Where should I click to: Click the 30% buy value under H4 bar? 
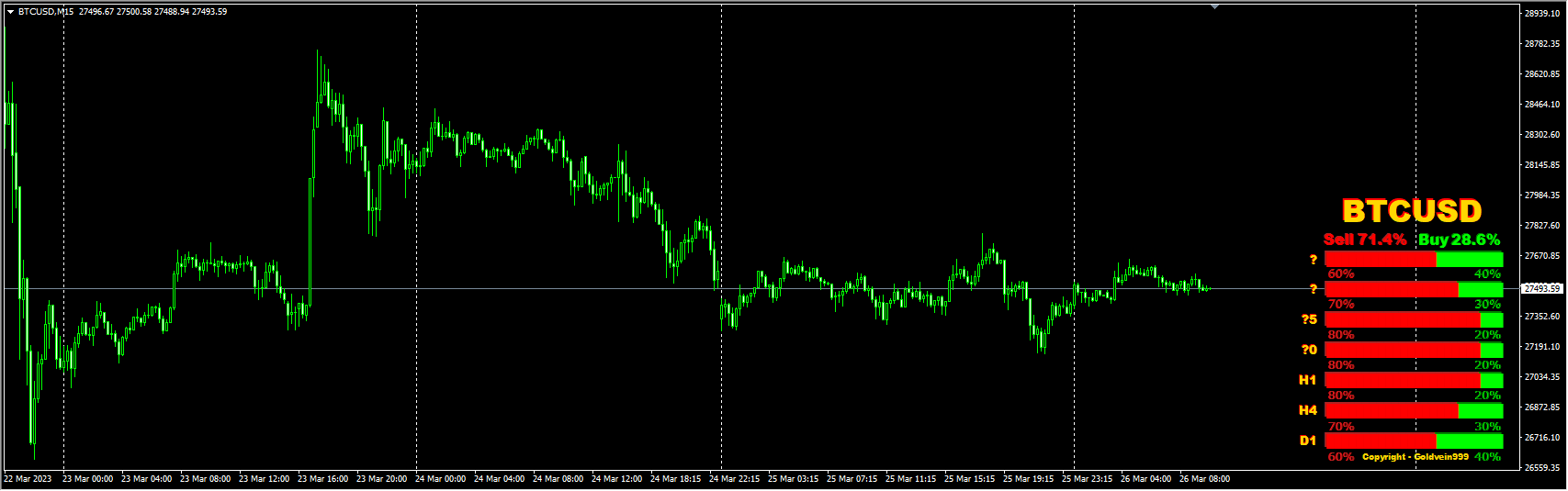click(x=1487, y=426)
